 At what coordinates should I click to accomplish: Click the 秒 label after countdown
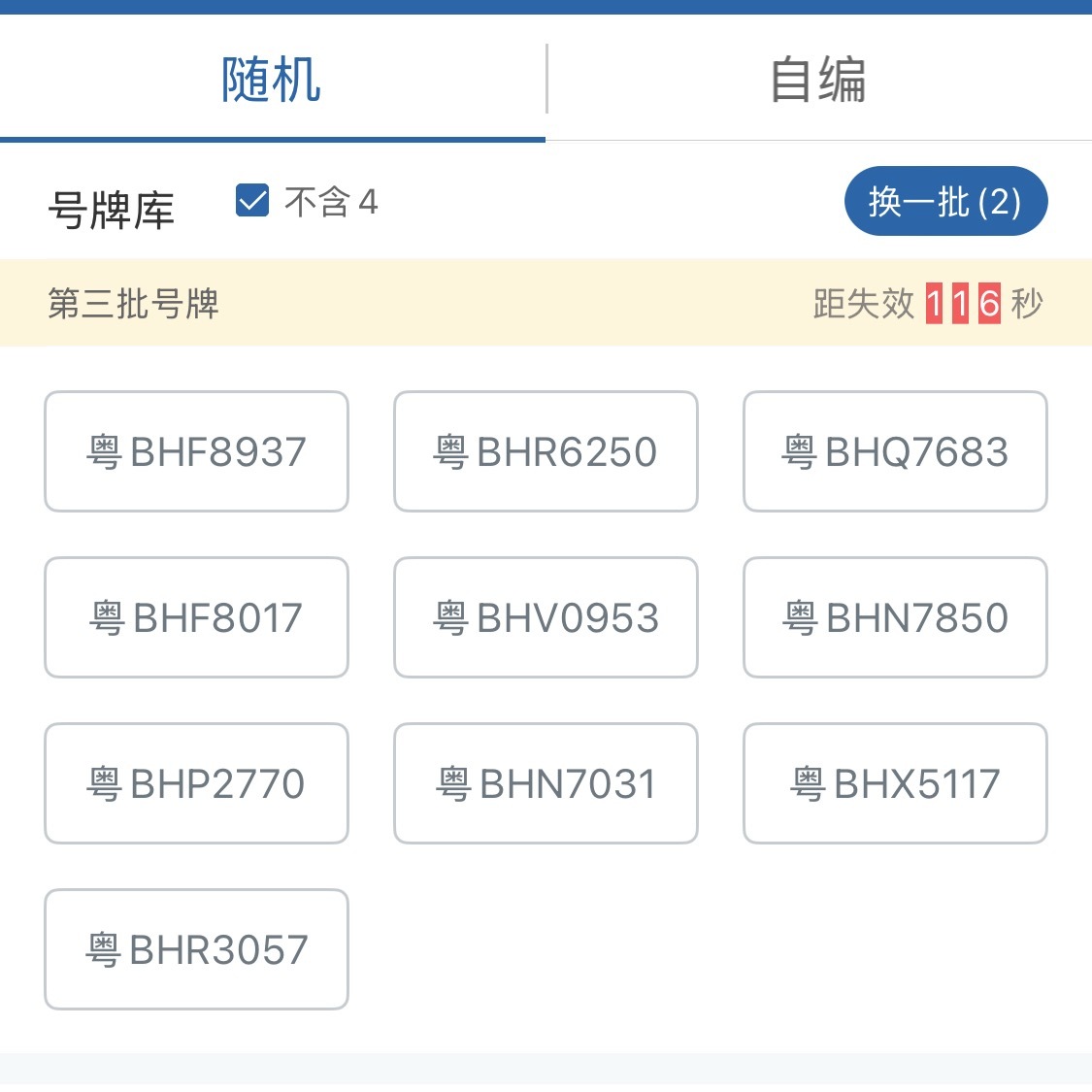pyautogui.click(x=1027, y=304)
